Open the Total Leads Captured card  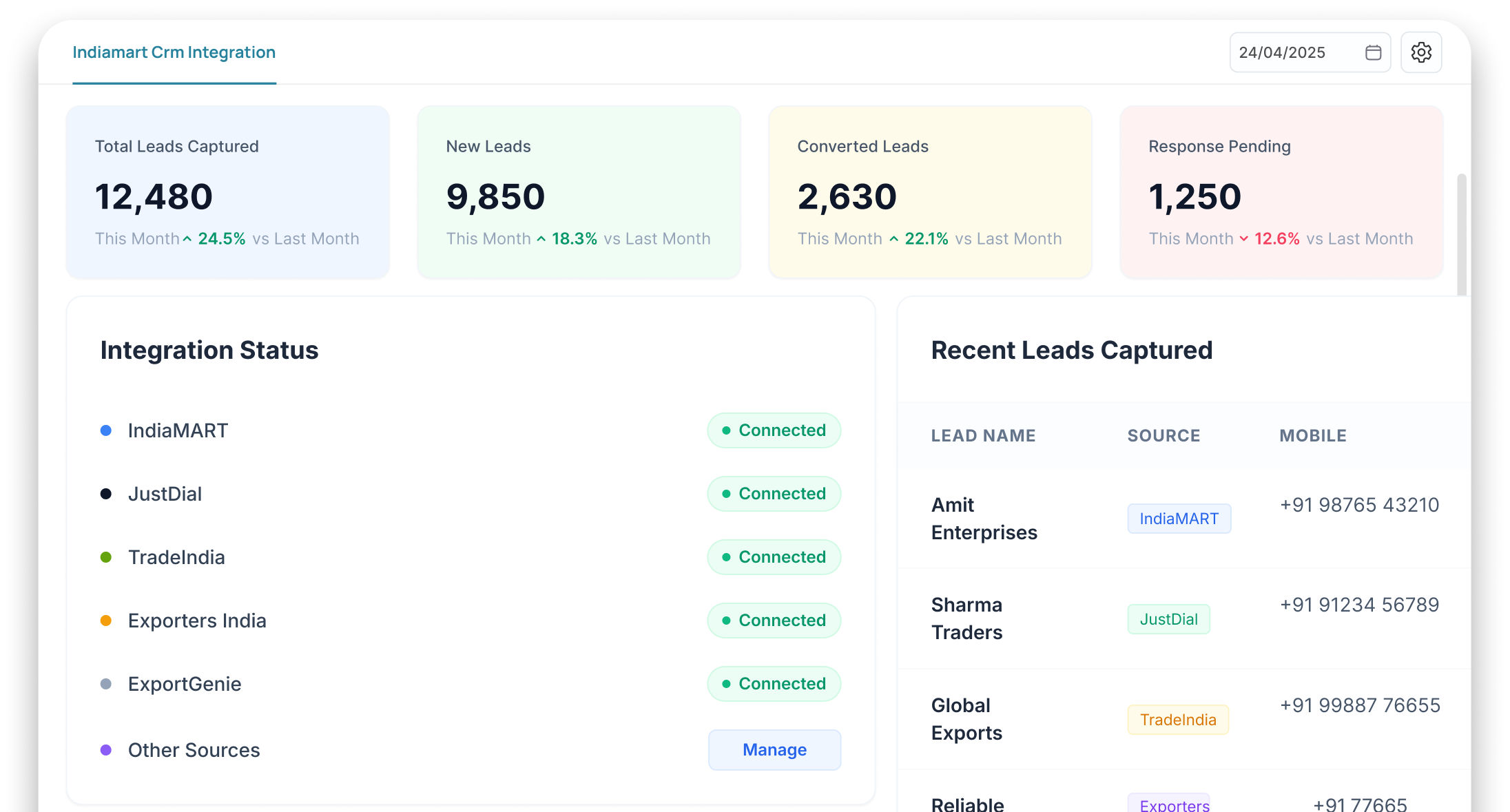(228, 192)
